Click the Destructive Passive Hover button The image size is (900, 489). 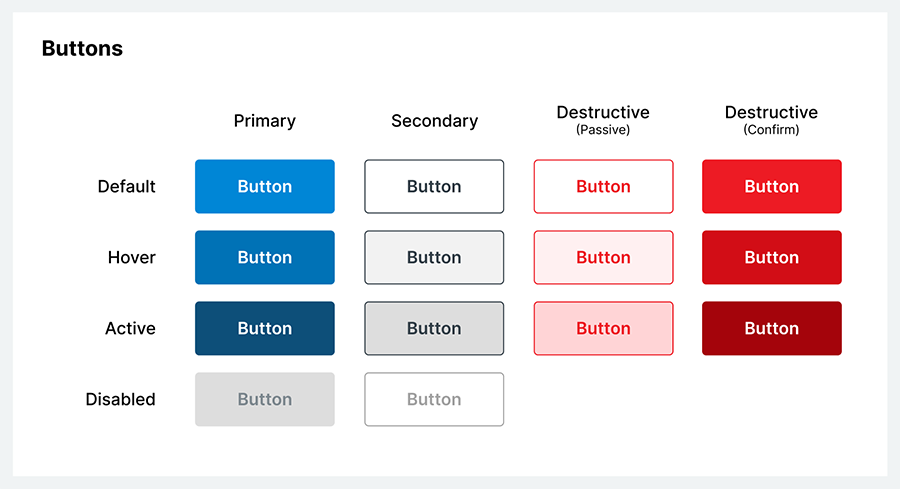[603, 258]
